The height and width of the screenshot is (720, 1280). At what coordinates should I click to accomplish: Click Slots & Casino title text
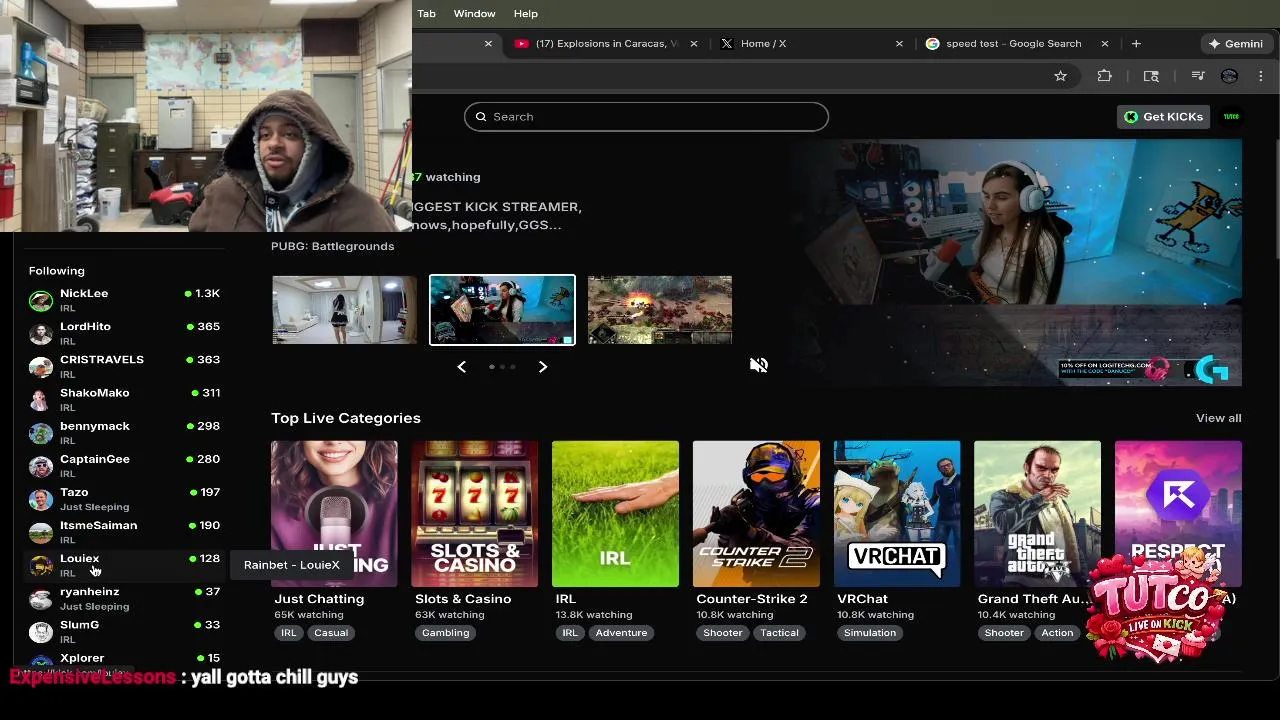pyautogui.click(x=463, y=599)
